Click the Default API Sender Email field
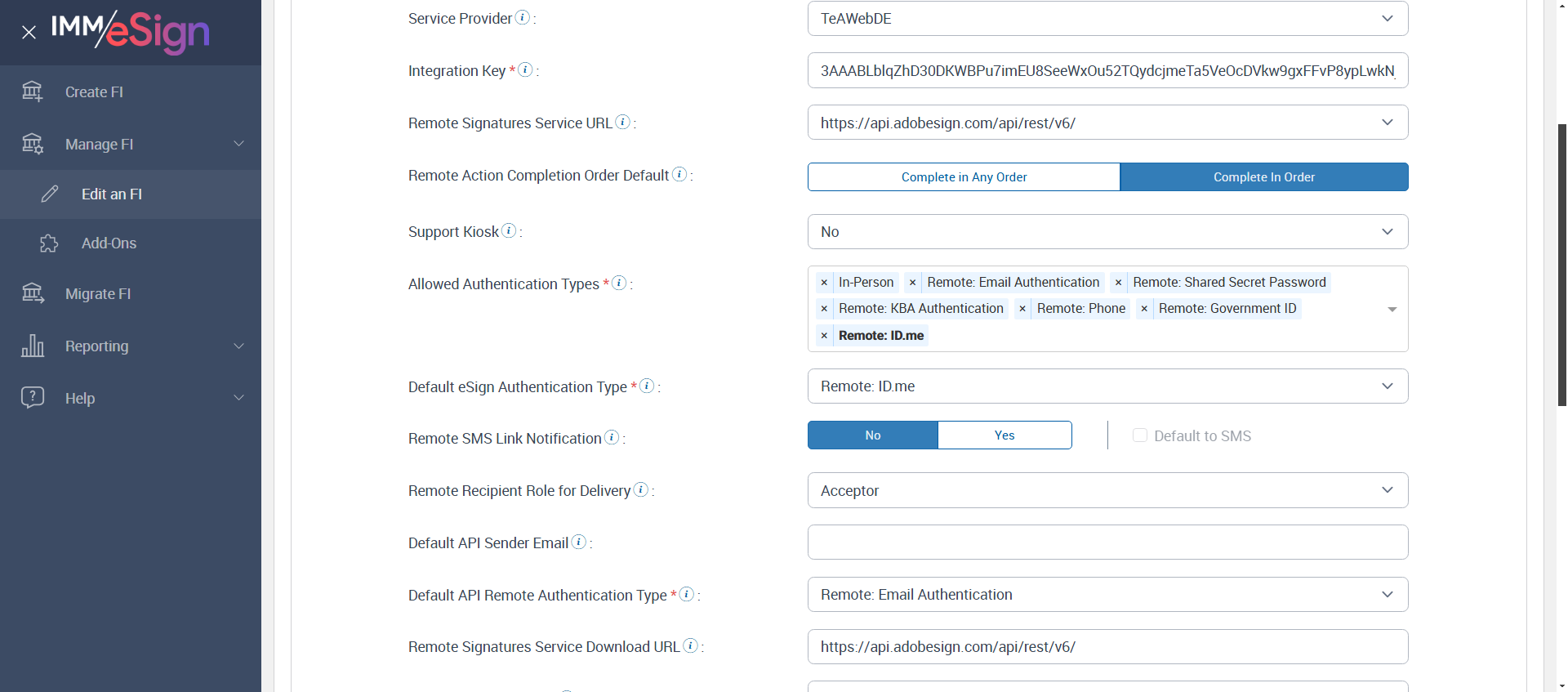Viewport: 1568px width, 692px height. tap(1107, 542)
